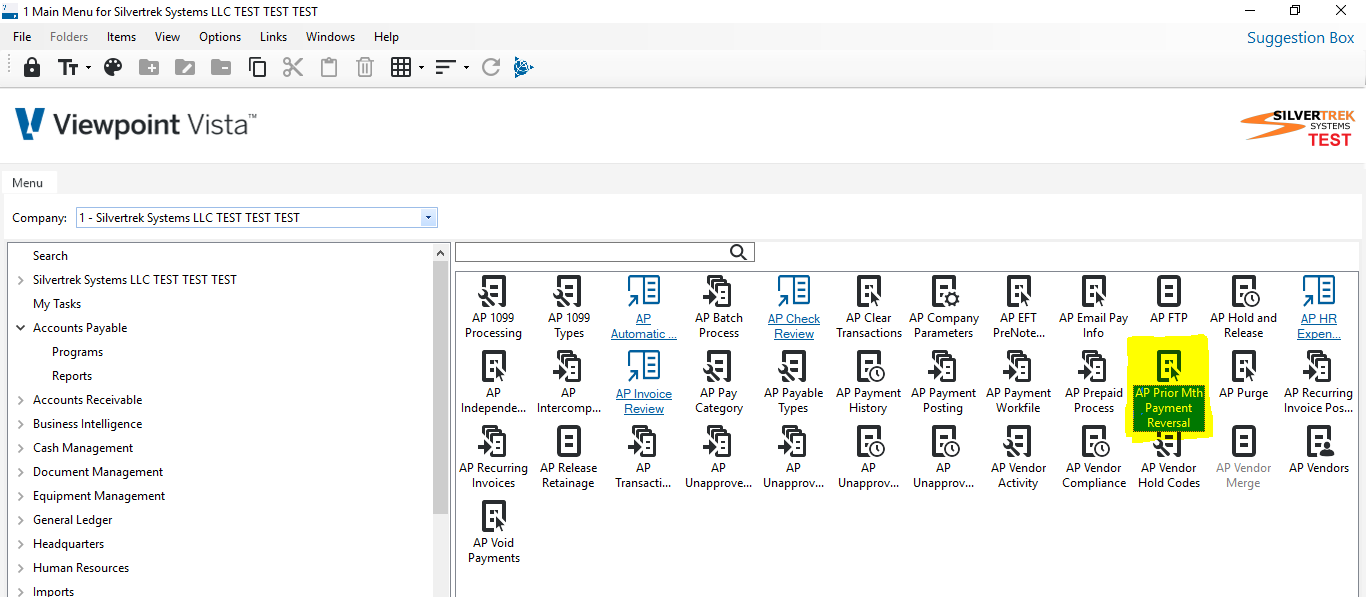
Task: Select the Menu tab
Action: (28, 183)
